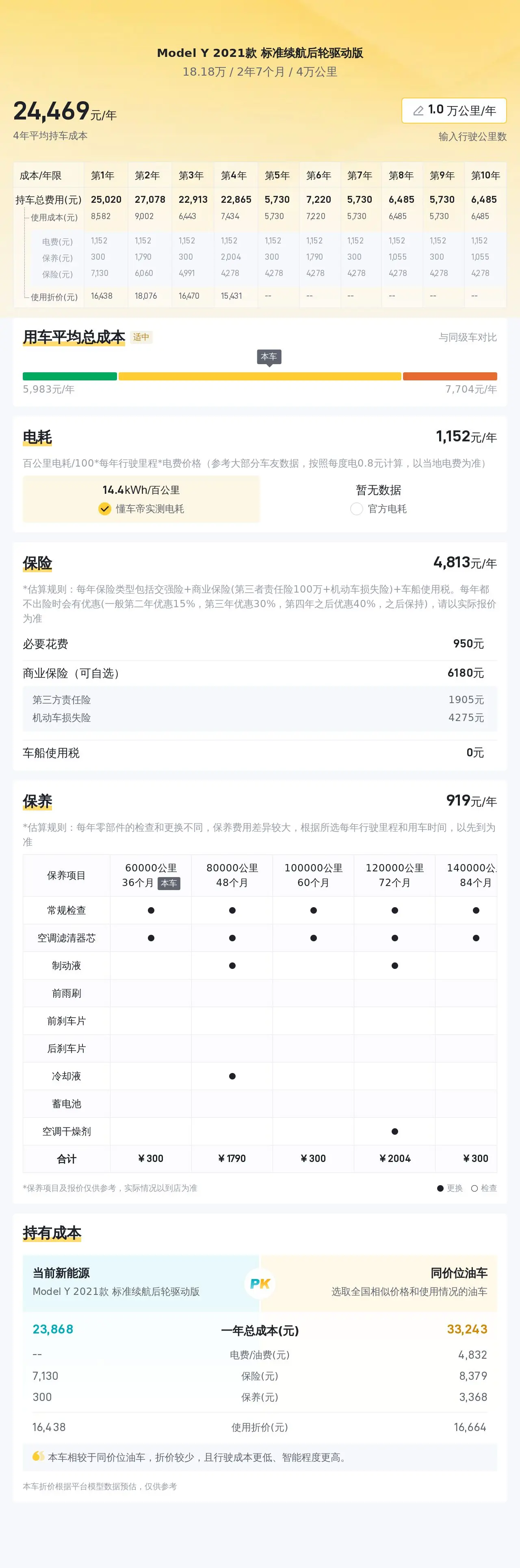Click quote icon beside 本车相较于同价位油车
Image resolution: width=520 pixels, height=1568 pixels.
coord(38,1457)
